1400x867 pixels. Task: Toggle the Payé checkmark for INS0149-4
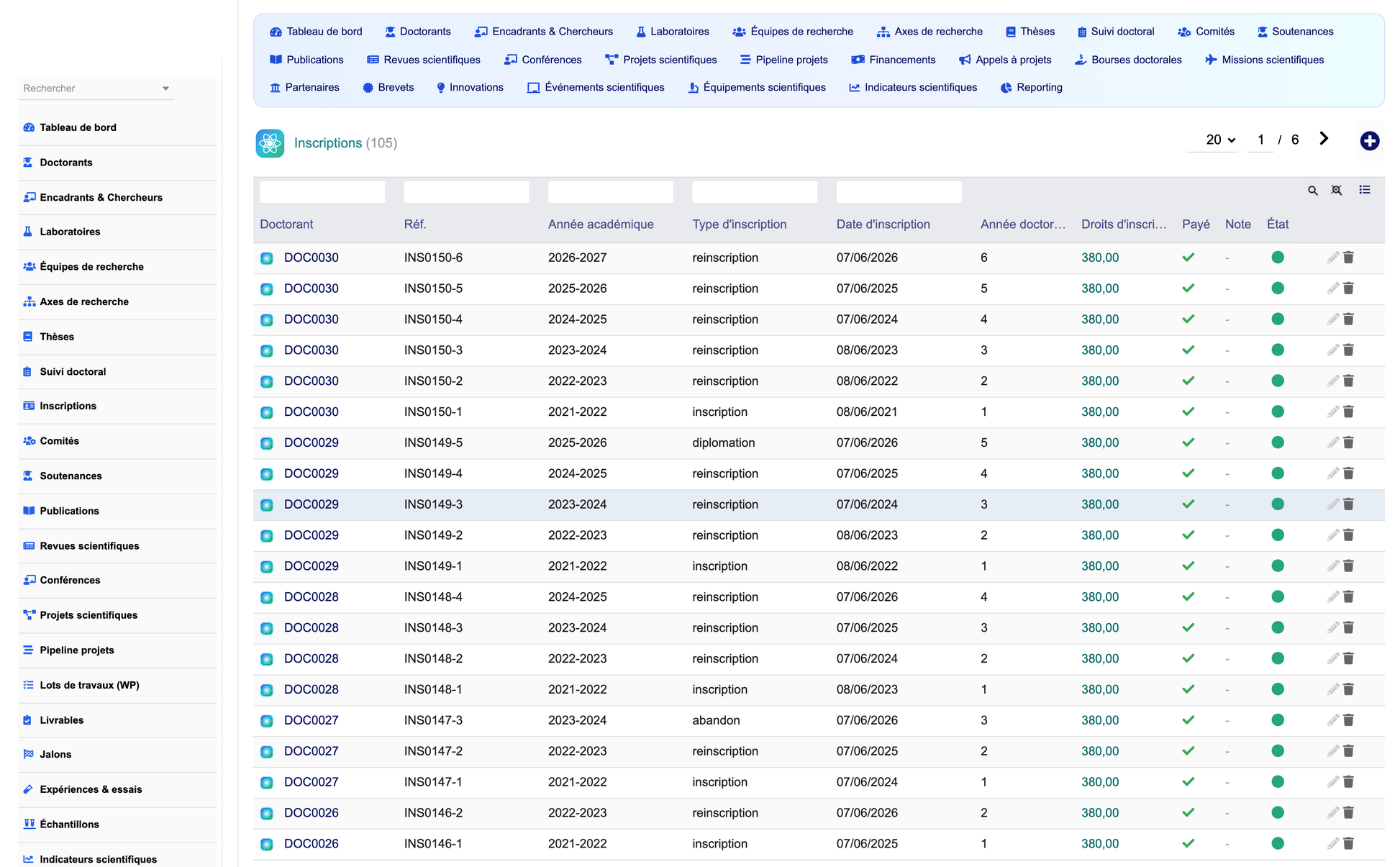(x=1188, y=473)
